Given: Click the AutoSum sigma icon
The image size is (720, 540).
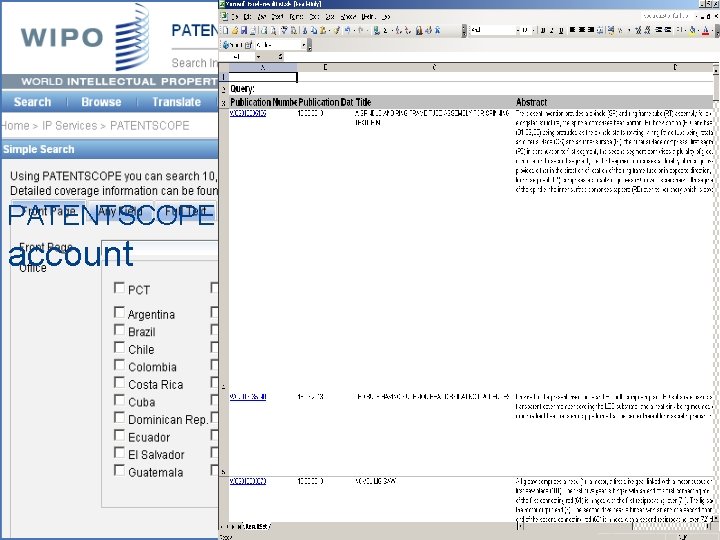Looking at the screenshot, I should click(x=385, y=30).
